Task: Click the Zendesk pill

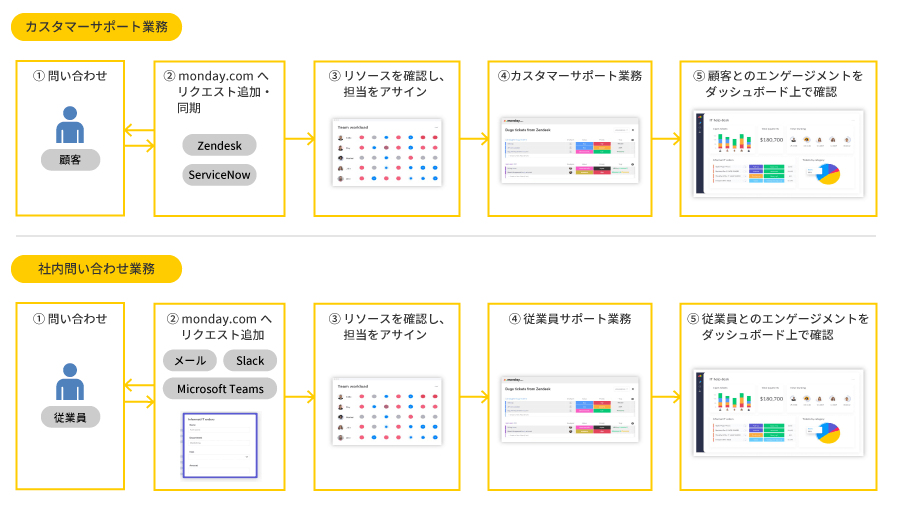Action: (219, 145)
